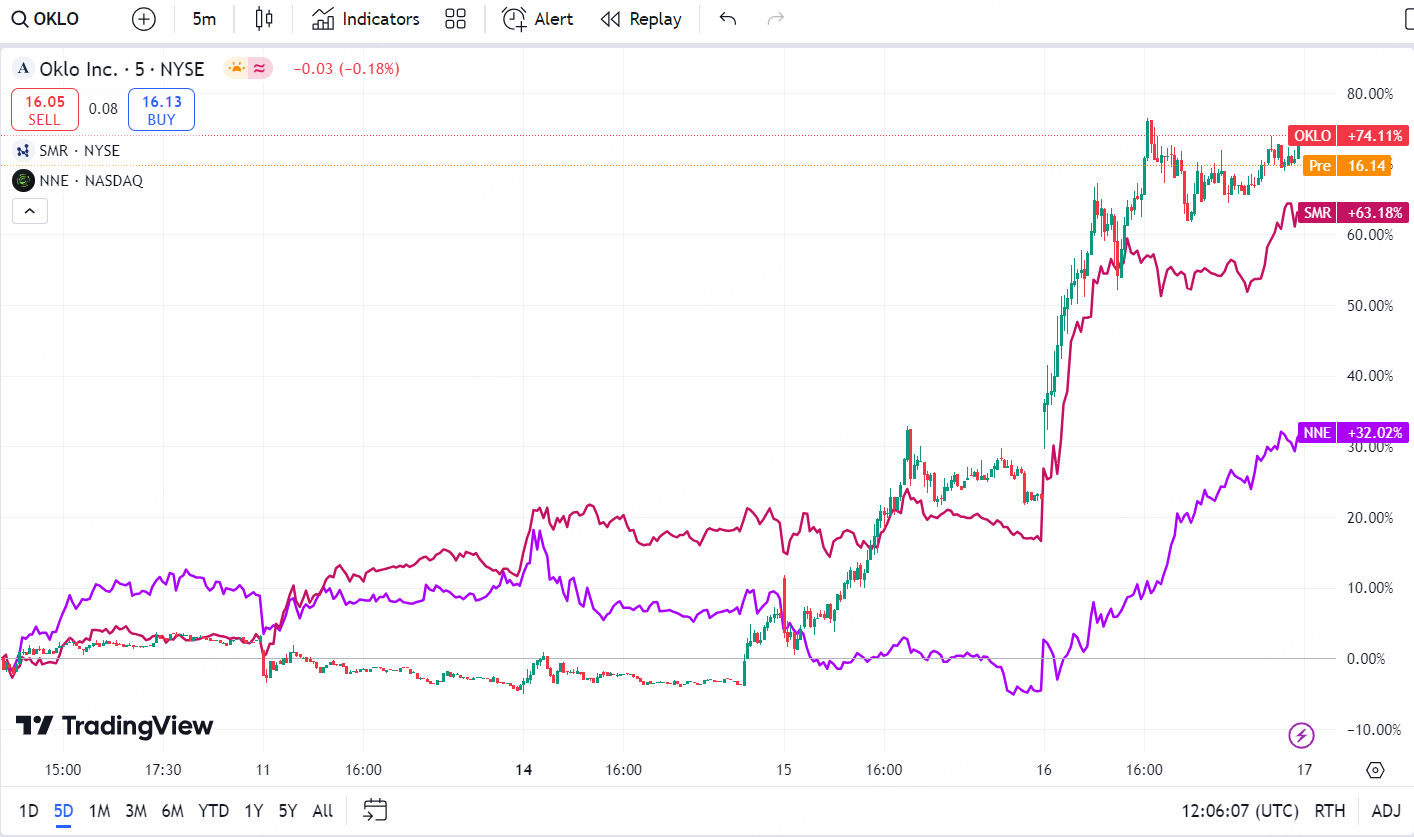Image resolution: width=1414 pixels, height=837 pixels.
Task: Click the TradingView logo
Action: click(x=114, y=726)
